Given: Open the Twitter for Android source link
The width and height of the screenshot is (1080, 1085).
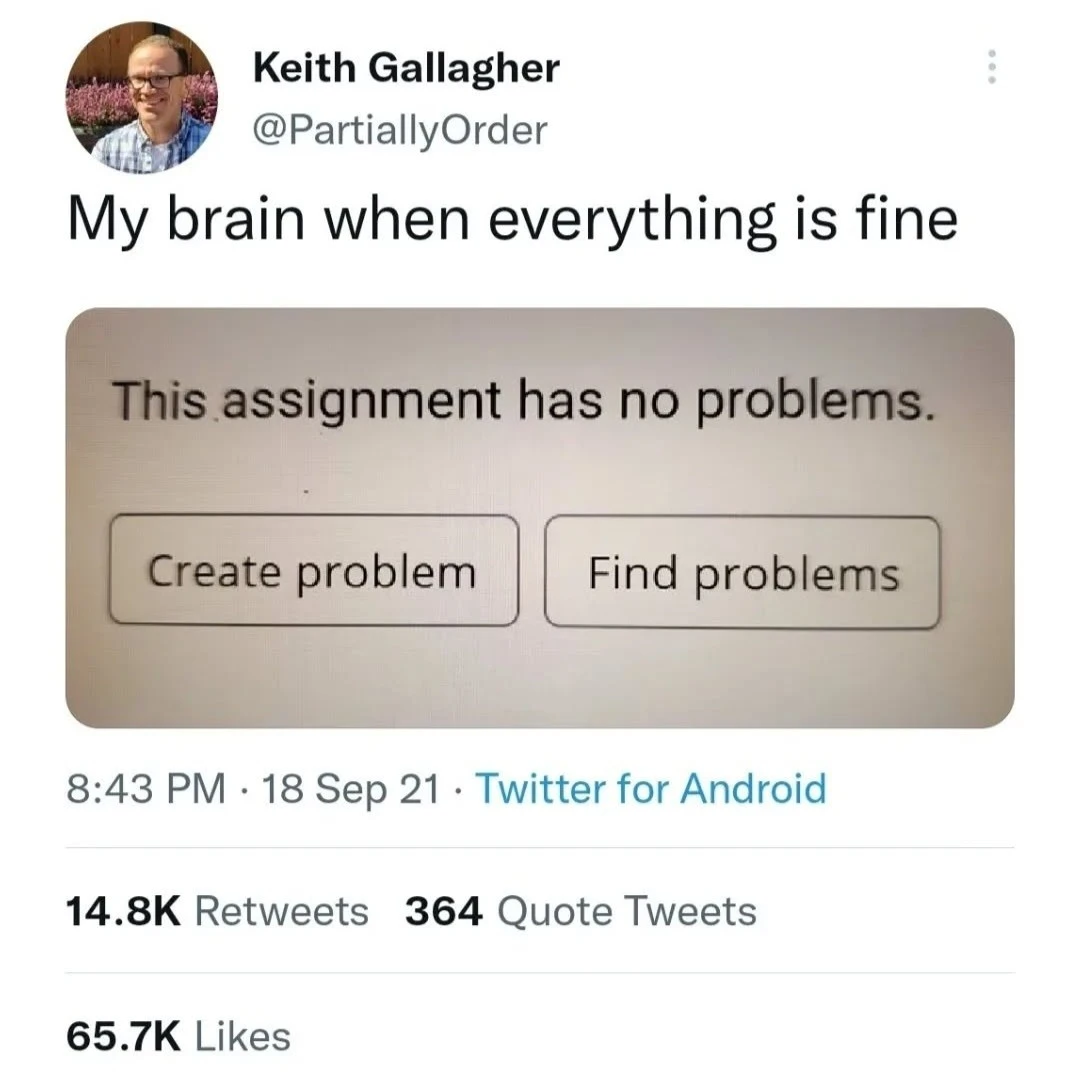Looking at the screenshot, I should click(651, 789).
